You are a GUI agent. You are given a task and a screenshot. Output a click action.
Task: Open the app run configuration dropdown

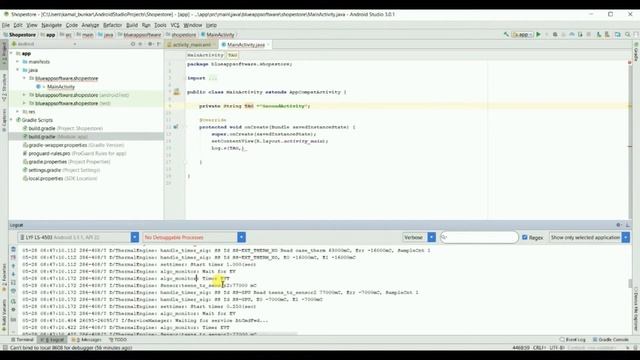pyautogui.click(x=522, y=35)
